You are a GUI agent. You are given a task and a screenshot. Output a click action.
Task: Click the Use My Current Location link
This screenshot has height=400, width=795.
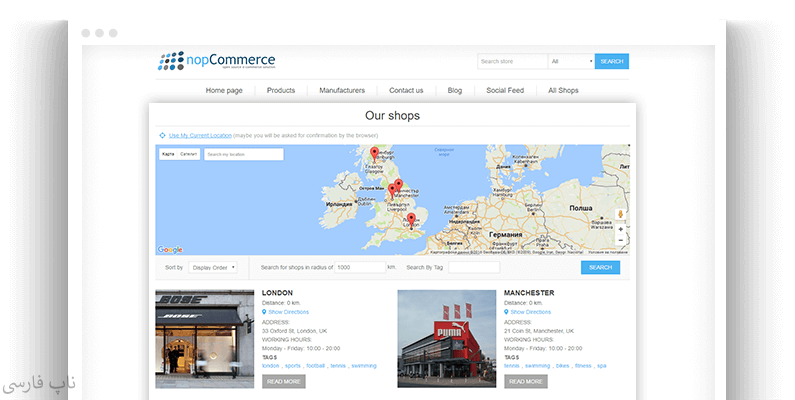click(200, 135)
